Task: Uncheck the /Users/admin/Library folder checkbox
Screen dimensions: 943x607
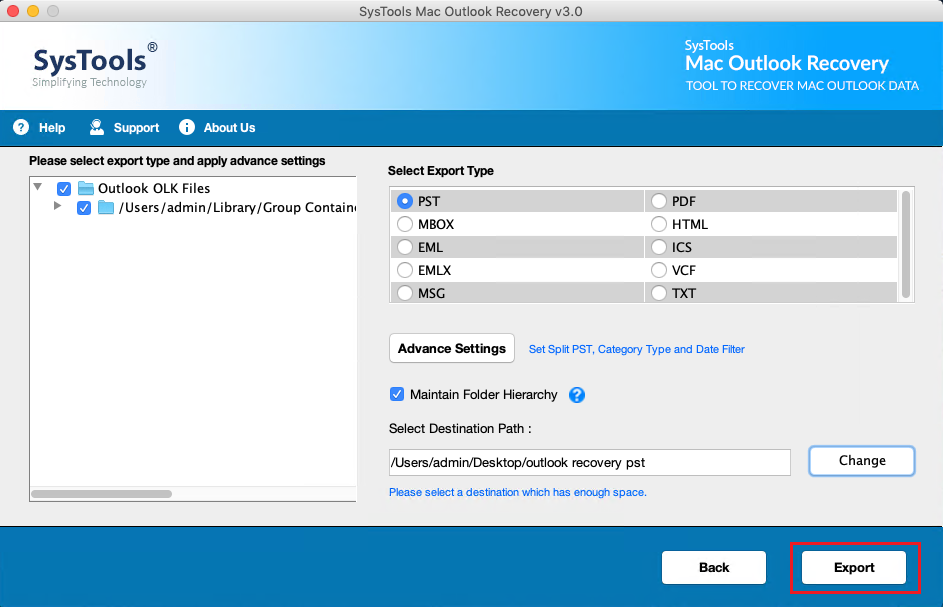Action: pos(84,208)
